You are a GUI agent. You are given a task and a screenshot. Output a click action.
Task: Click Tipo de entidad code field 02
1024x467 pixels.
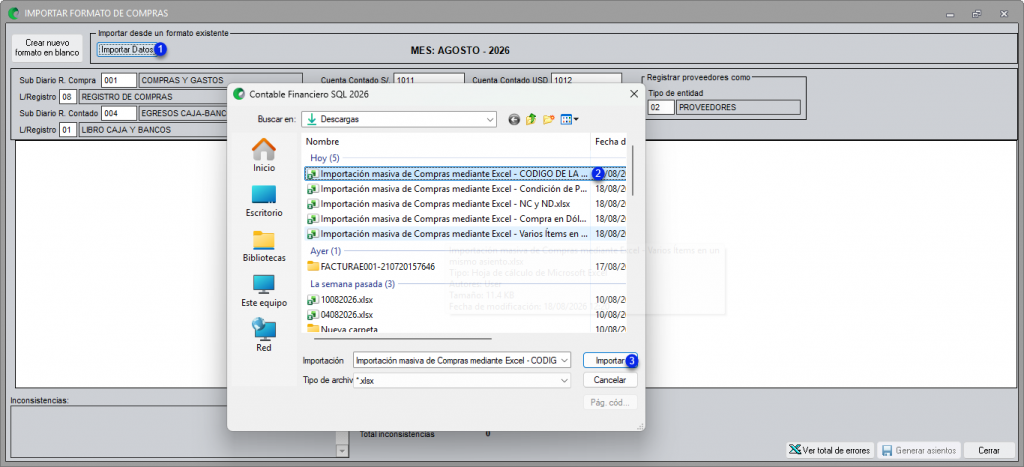(661, 107)
